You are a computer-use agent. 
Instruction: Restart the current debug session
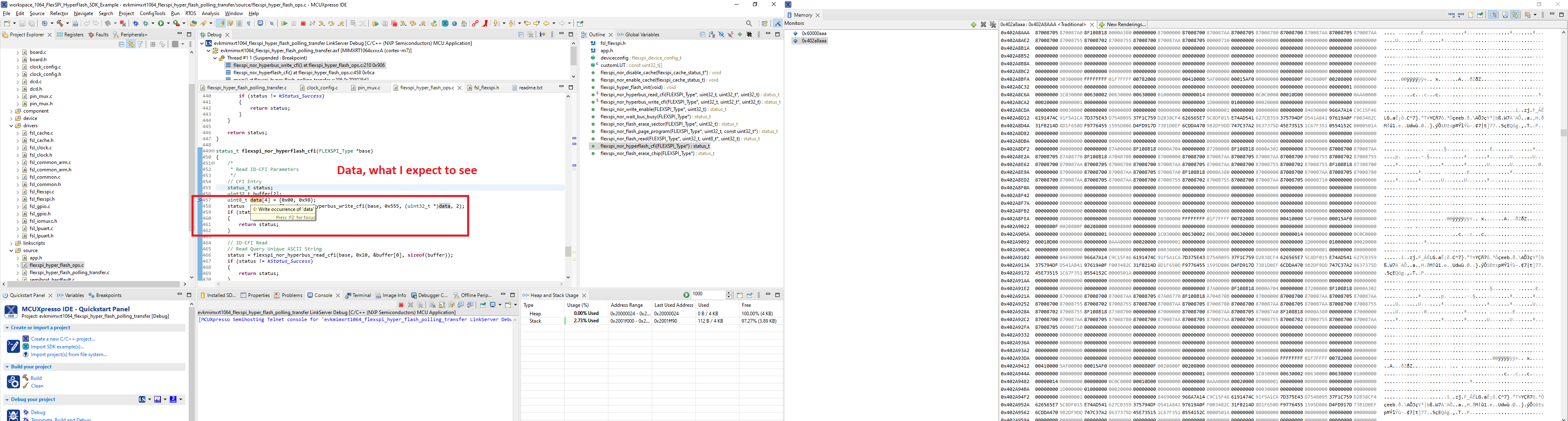(434, 23)
